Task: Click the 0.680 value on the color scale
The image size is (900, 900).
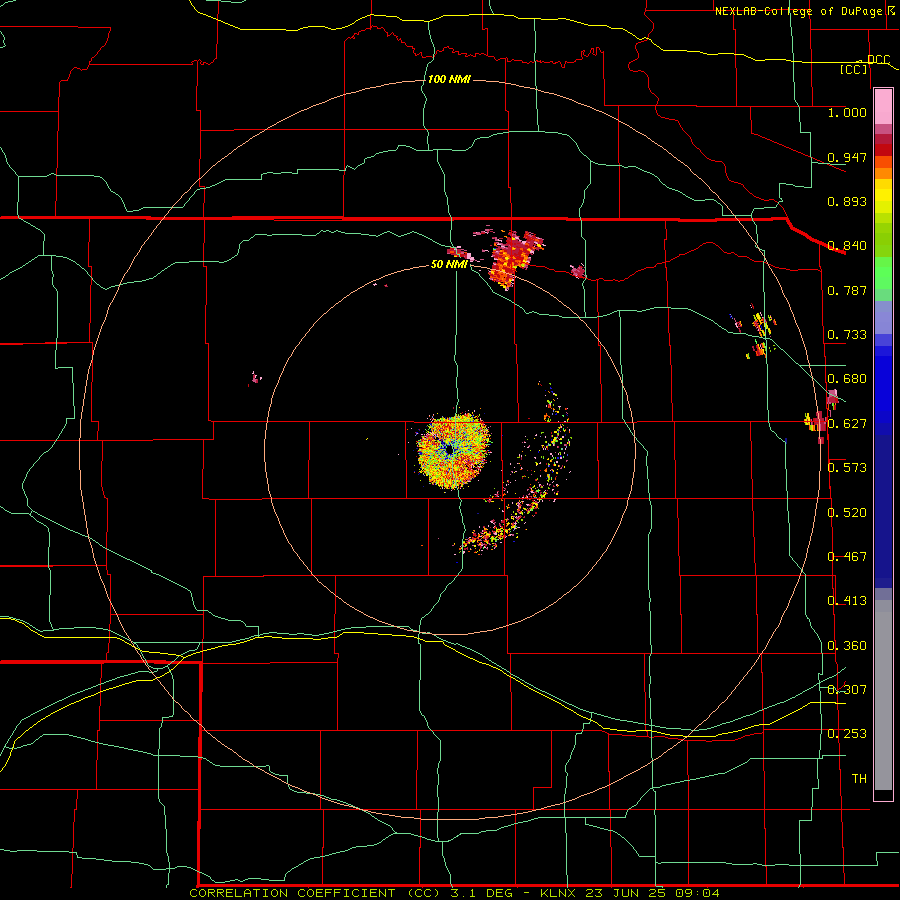Action: pyautogui.click(x=847, y=379)
